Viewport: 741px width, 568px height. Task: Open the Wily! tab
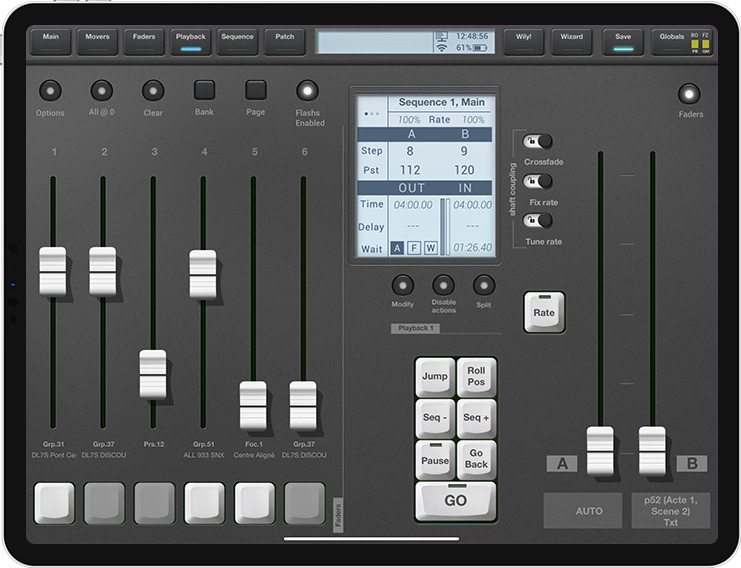click(x=524, y=42)
